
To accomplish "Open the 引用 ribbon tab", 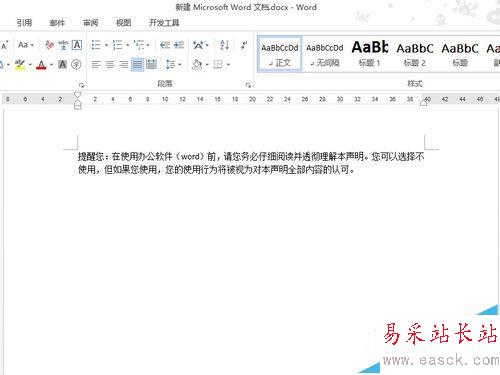I will pyautogui.click(x=24, y=23).
